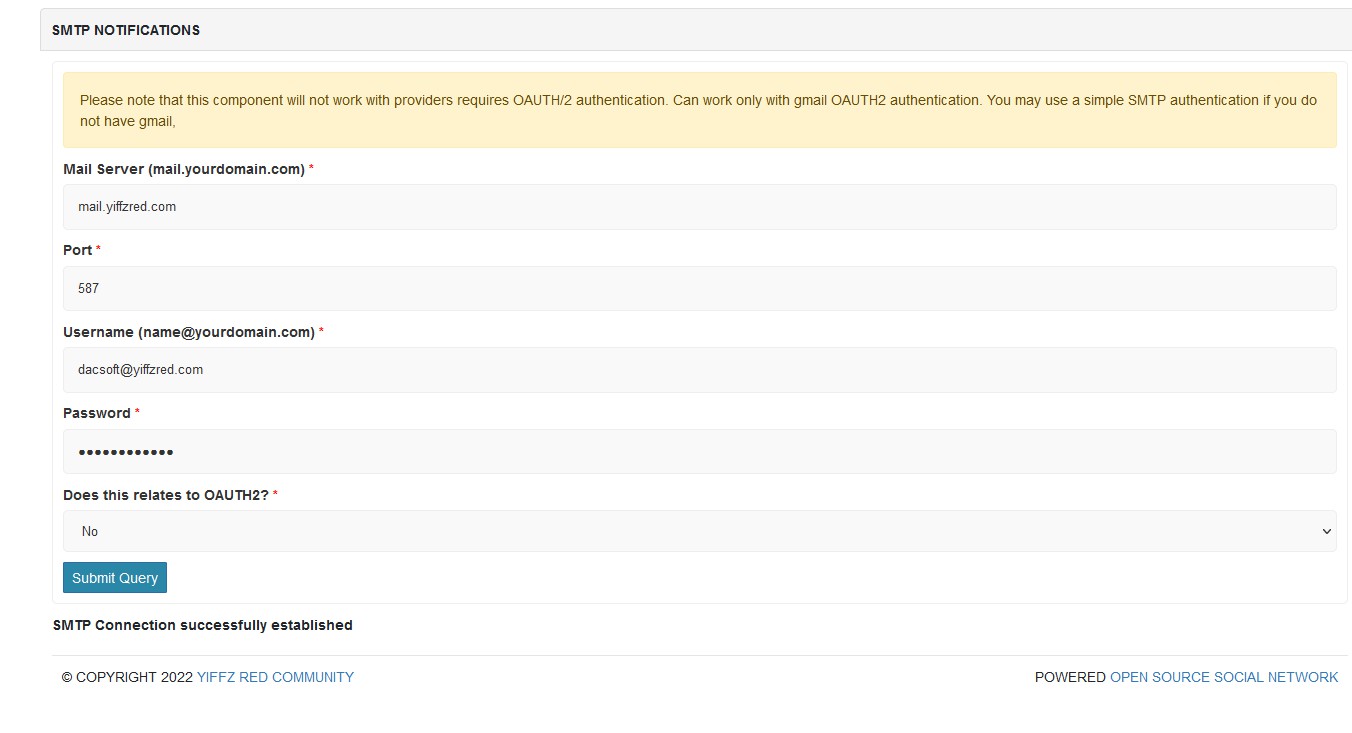Viewport: 1352px width, 733px height.
Task: Click the SMTP Connection successfully established message
Action: coord(202,625)
